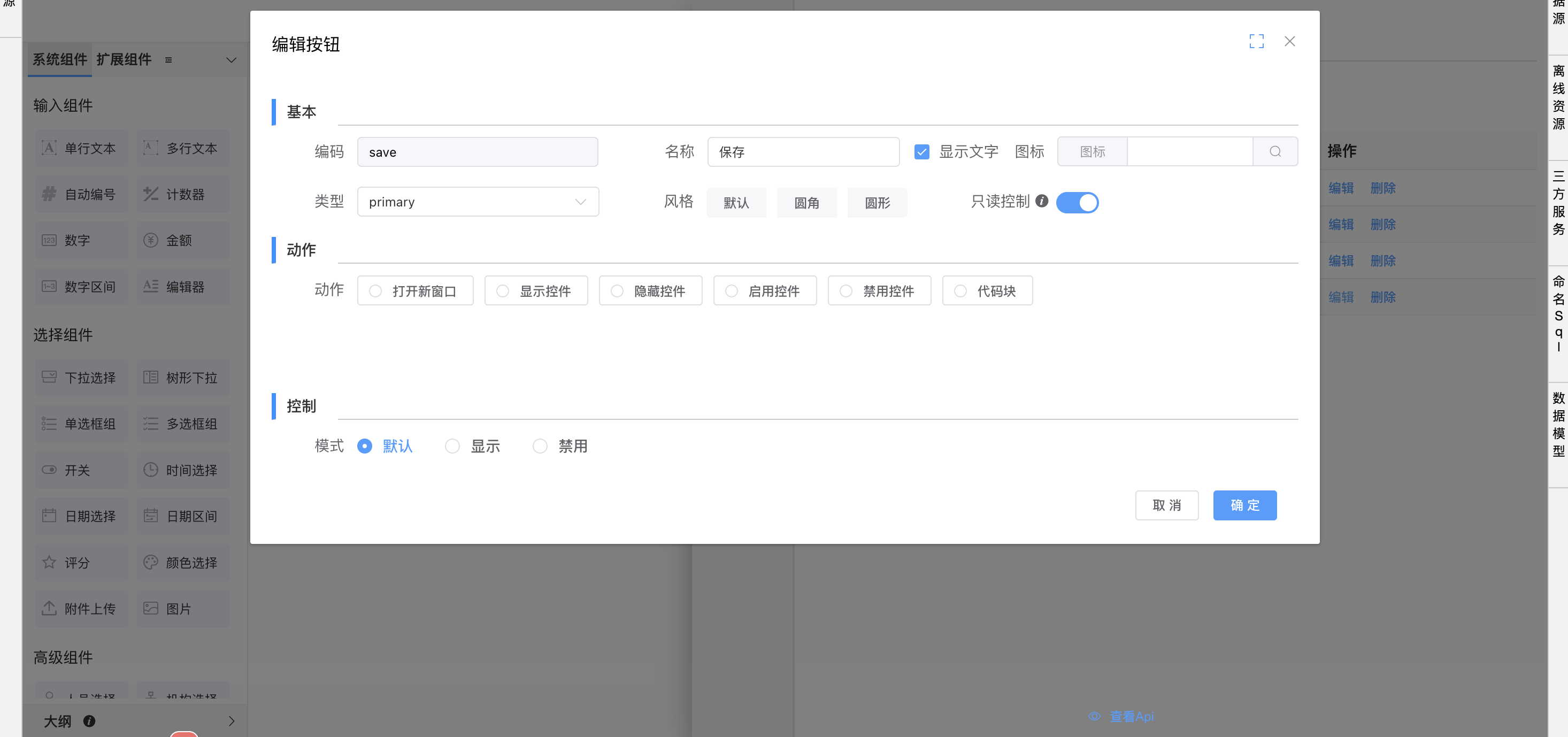
Task: Close the 编辑按钮 dialog with X icon
Action: pos(1289,41)
